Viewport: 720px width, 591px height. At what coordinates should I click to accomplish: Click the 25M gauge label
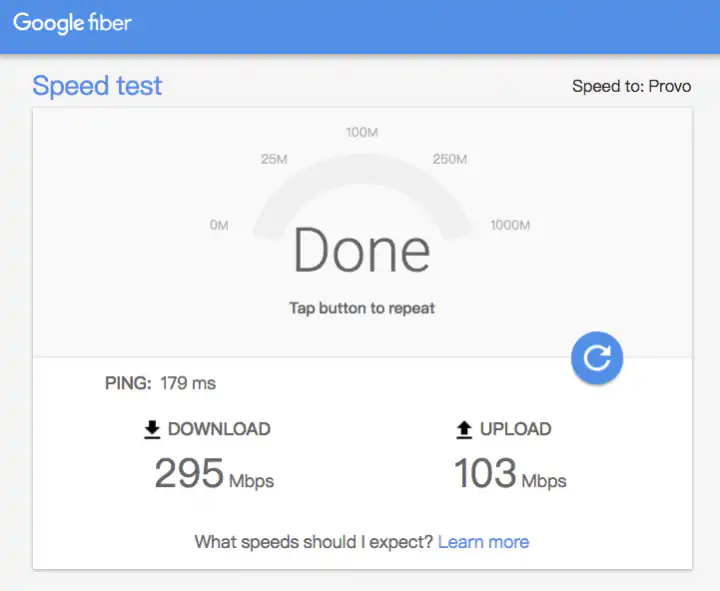[274, 159]
